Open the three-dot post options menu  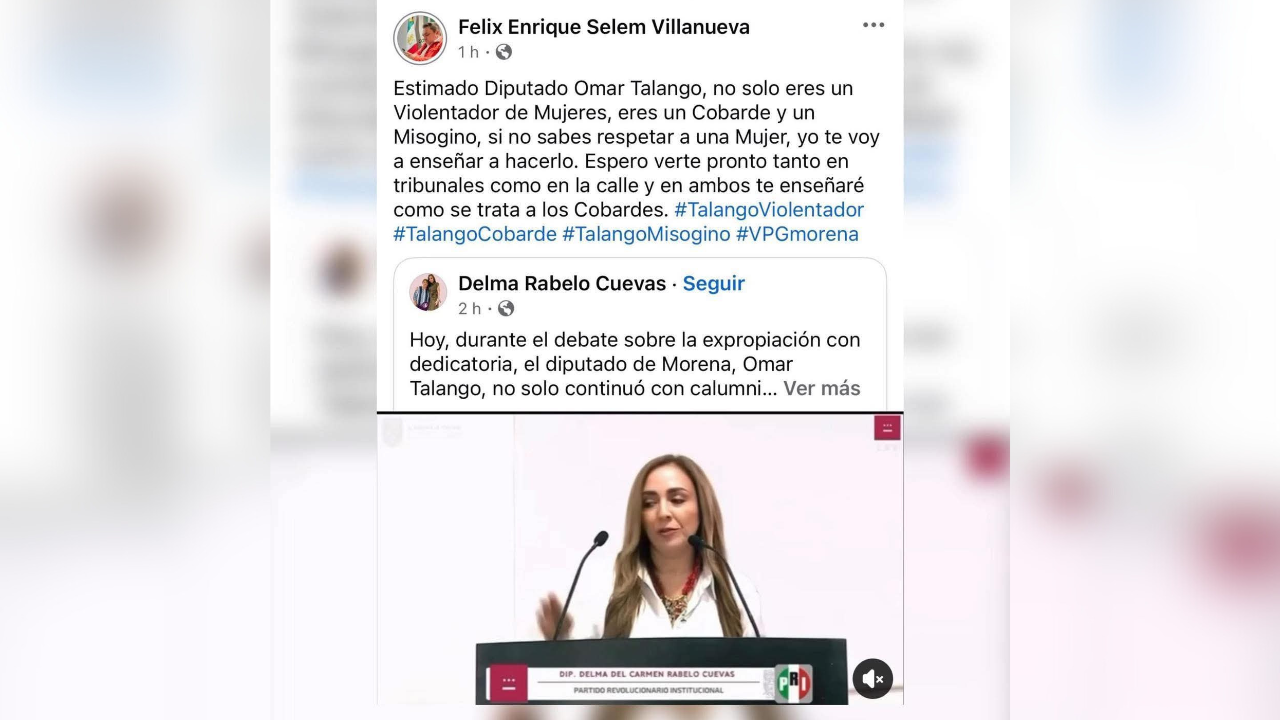[873, 25]
